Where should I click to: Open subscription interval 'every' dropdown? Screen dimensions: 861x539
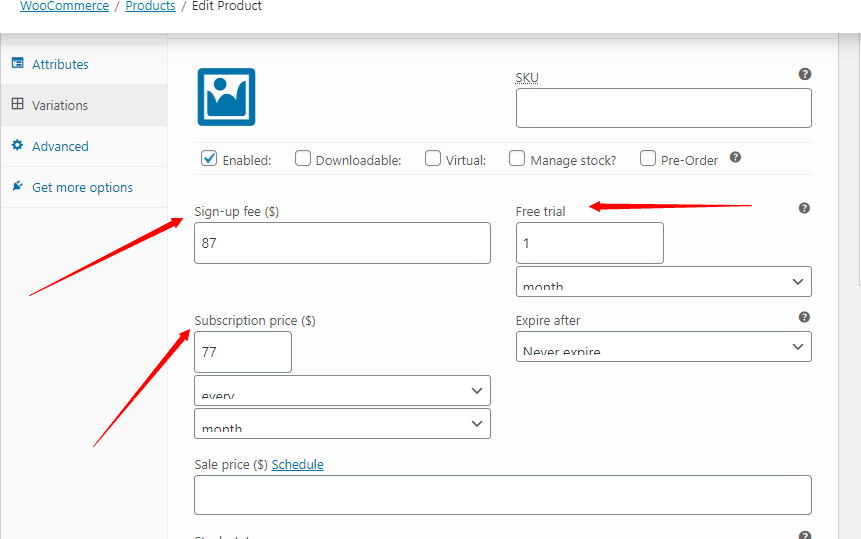pos(342,391)
